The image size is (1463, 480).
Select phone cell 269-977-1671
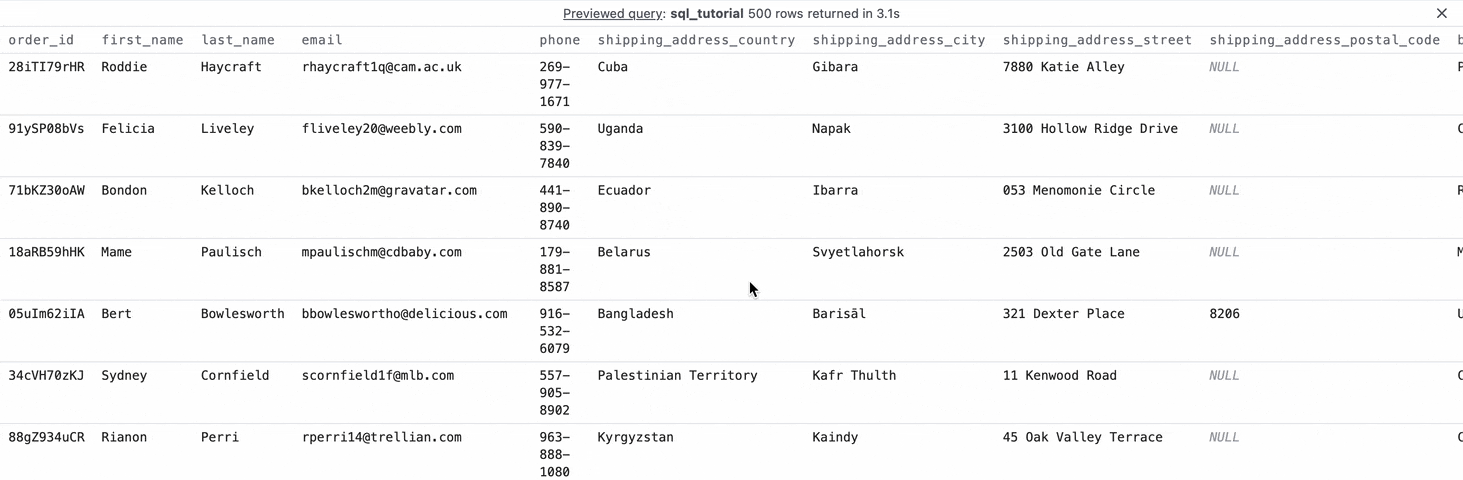(554, 84)
